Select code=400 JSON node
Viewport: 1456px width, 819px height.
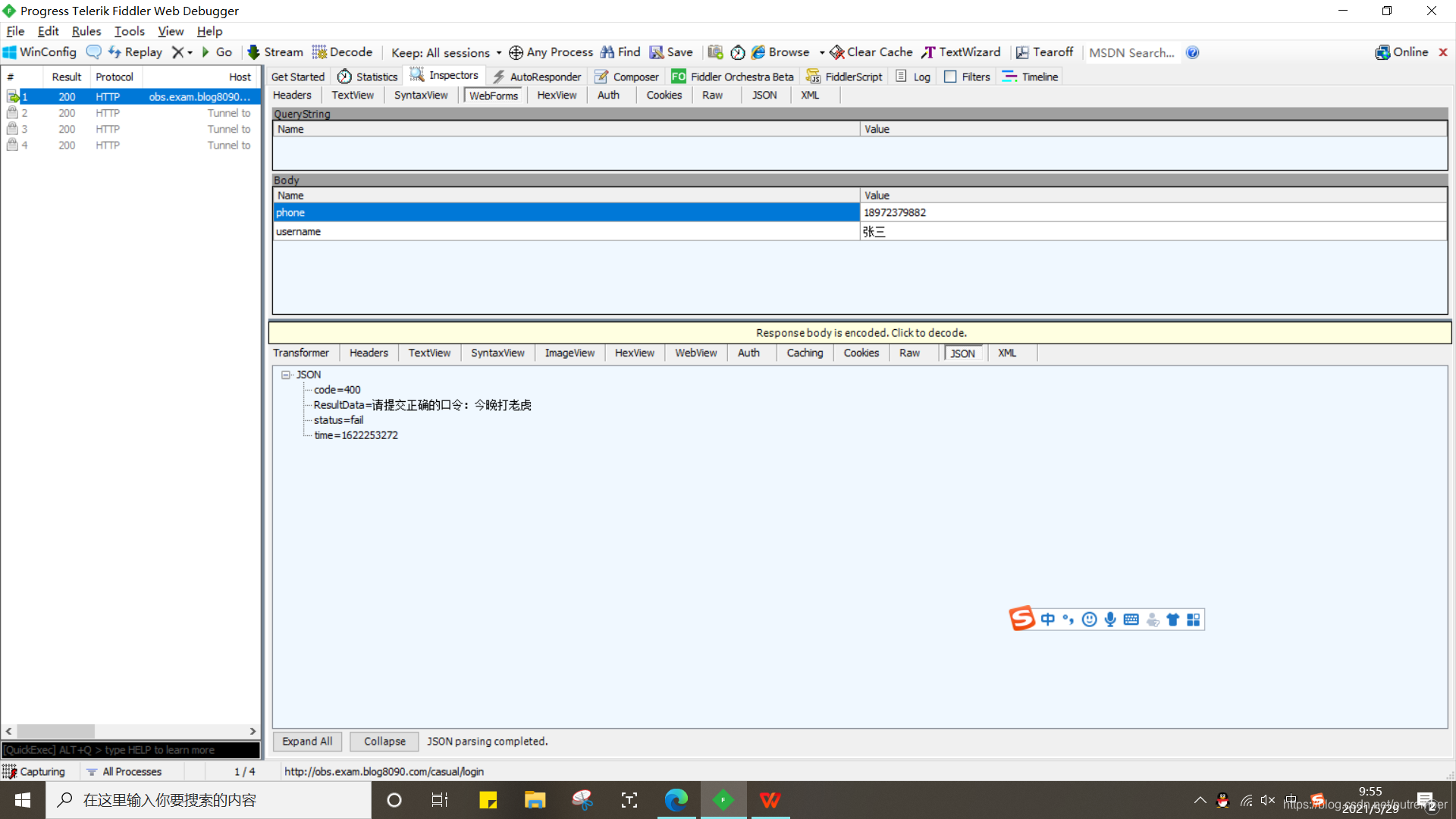[x=337, y=390]
